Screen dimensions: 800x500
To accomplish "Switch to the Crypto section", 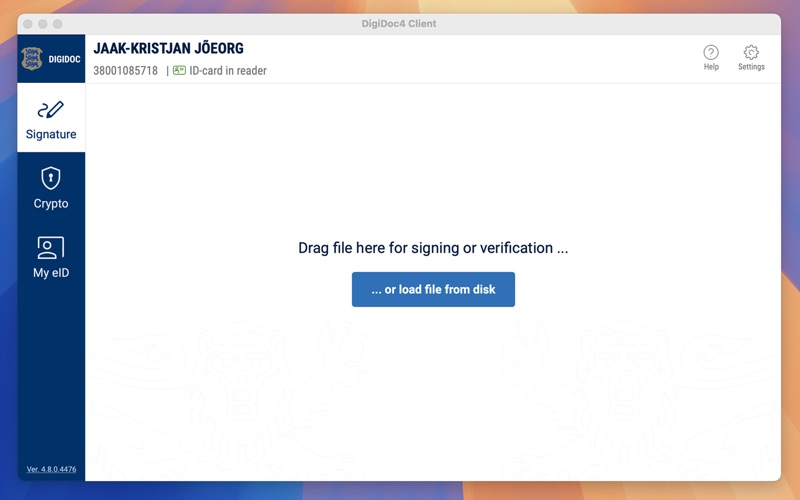I will click(x=51, y=187).
